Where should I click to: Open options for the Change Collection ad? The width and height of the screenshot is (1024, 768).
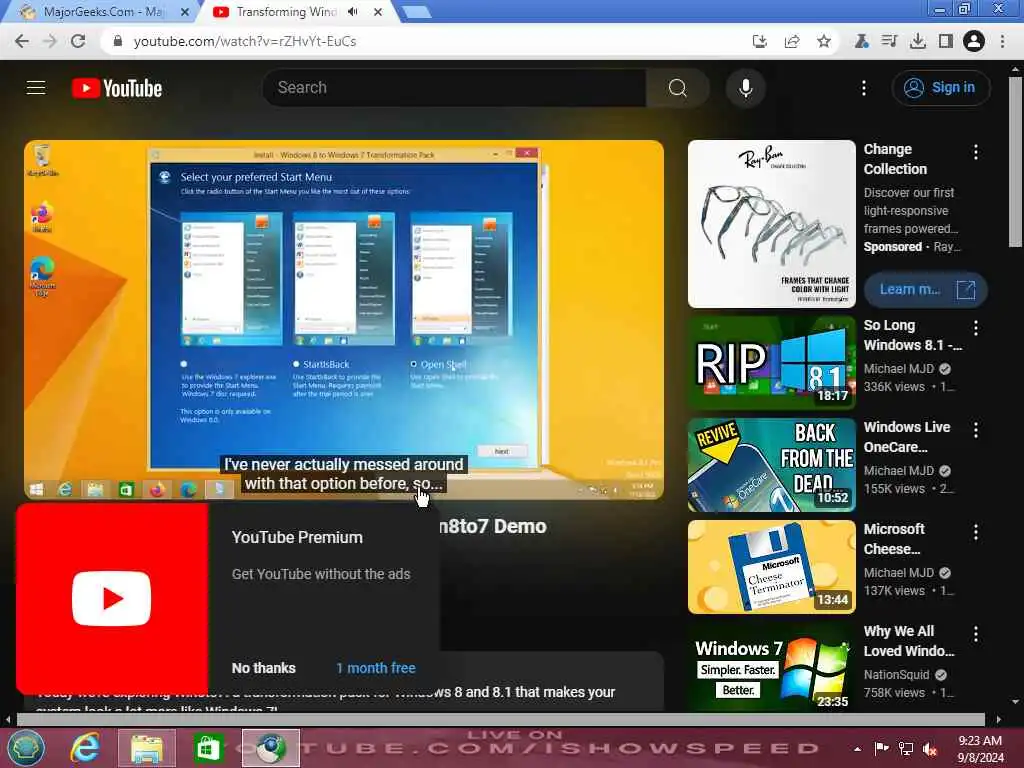tap(976, 152)
